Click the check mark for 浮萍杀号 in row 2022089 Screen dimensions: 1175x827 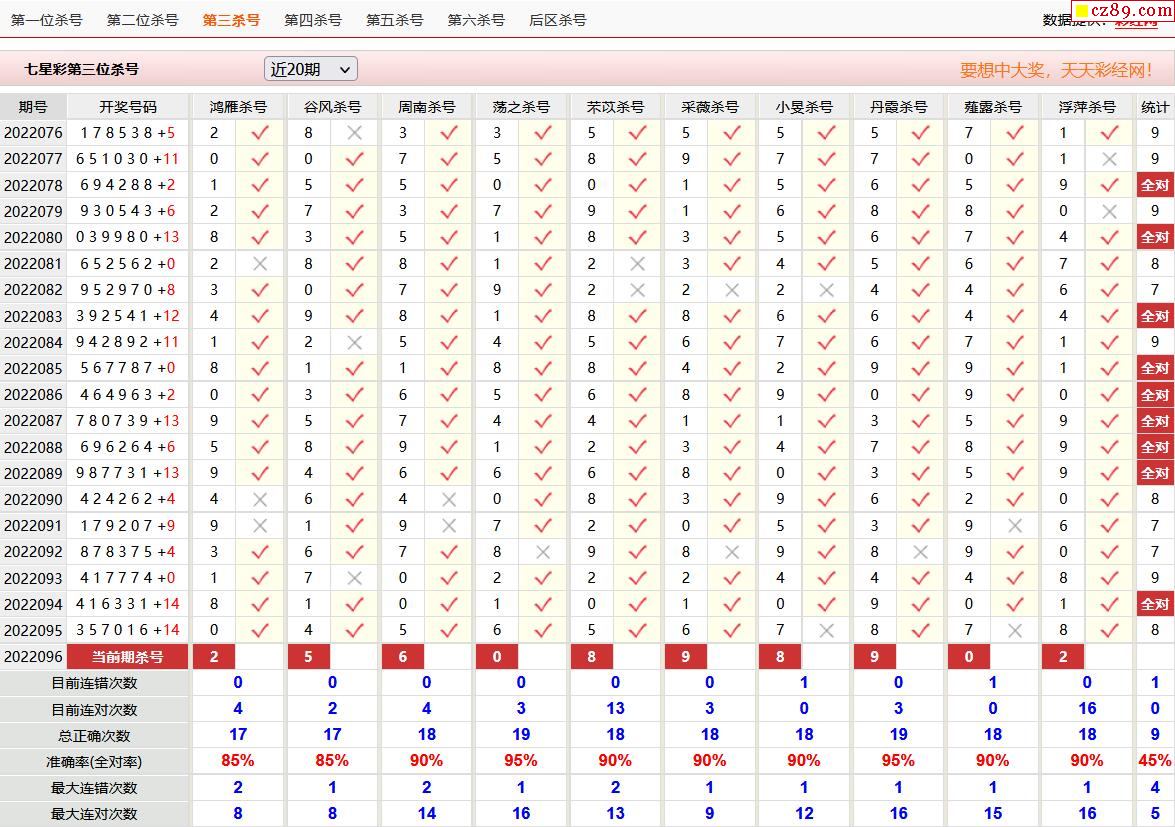click(x=1110, y=473)
